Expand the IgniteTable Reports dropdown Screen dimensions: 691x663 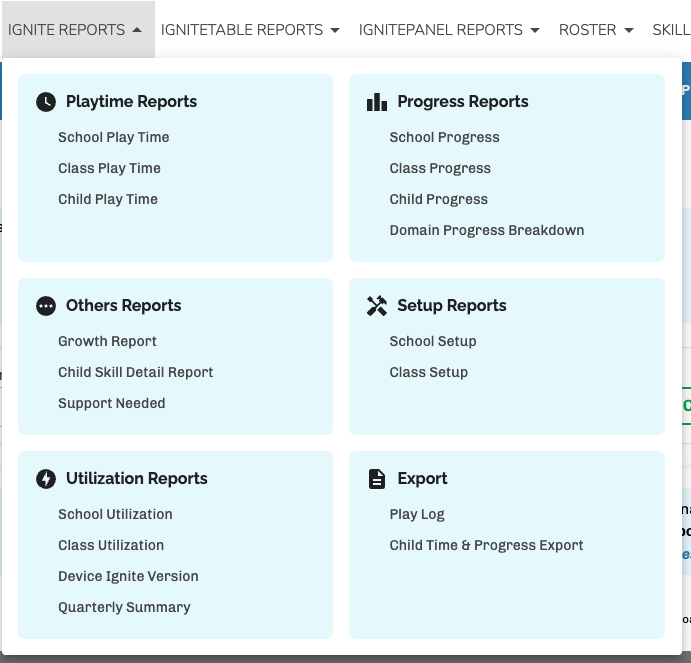pyautogui.click(x=250, y=30)
